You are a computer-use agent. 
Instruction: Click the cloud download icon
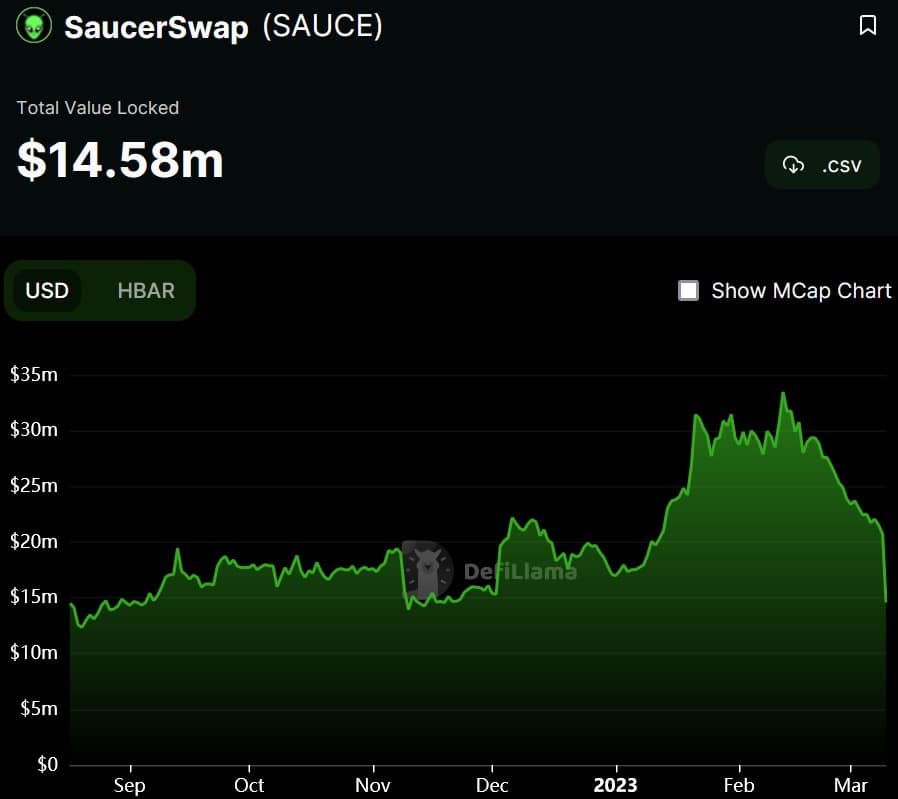pos(793,165)
